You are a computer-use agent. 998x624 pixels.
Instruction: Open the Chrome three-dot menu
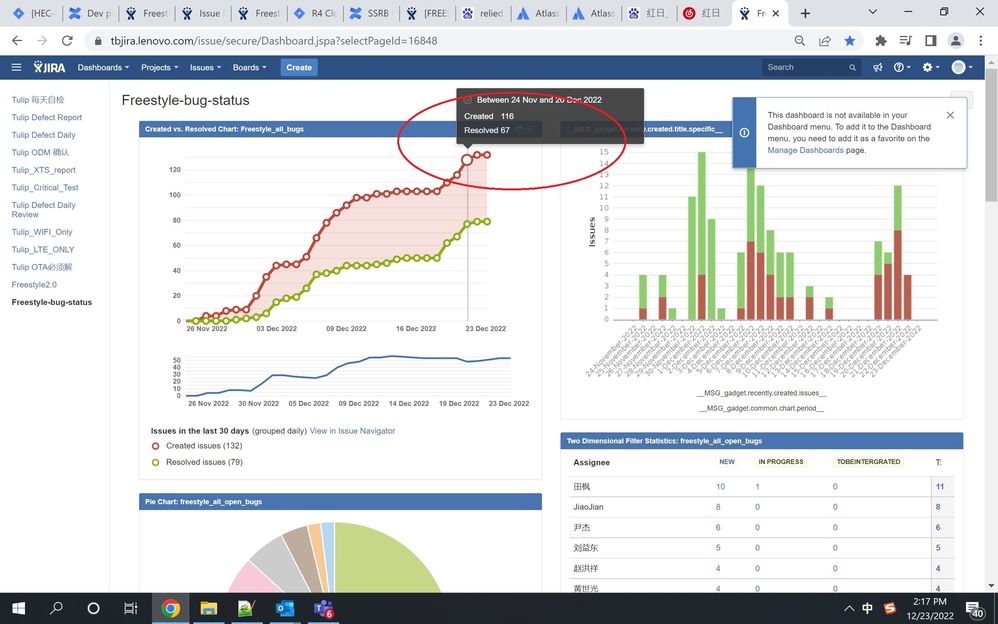pos(981,41)
